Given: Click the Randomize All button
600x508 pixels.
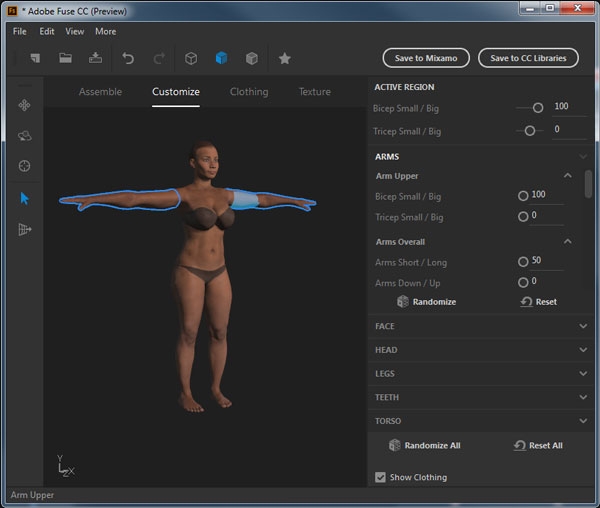Looking at the screenshot, I should (x=425, y=445).
